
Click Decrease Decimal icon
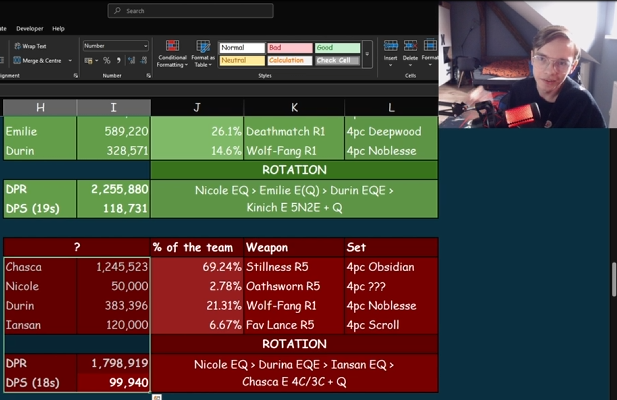144,61
